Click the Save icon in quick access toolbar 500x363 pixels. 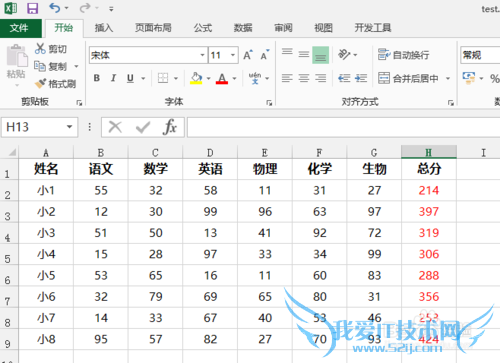[32, 8]
